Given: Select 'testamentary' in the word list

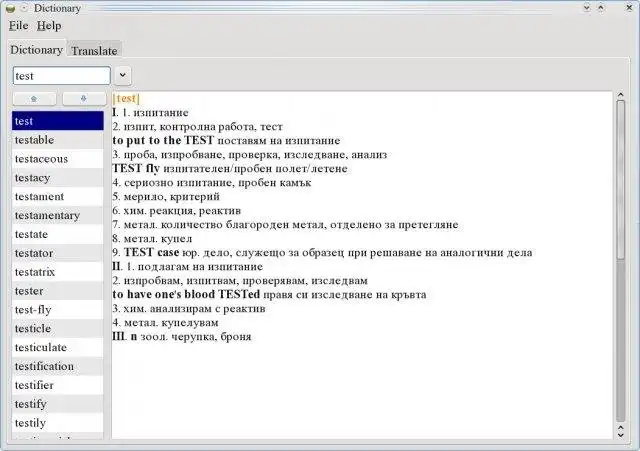Looking at the screenshot, I should click(x=58, y=215).
